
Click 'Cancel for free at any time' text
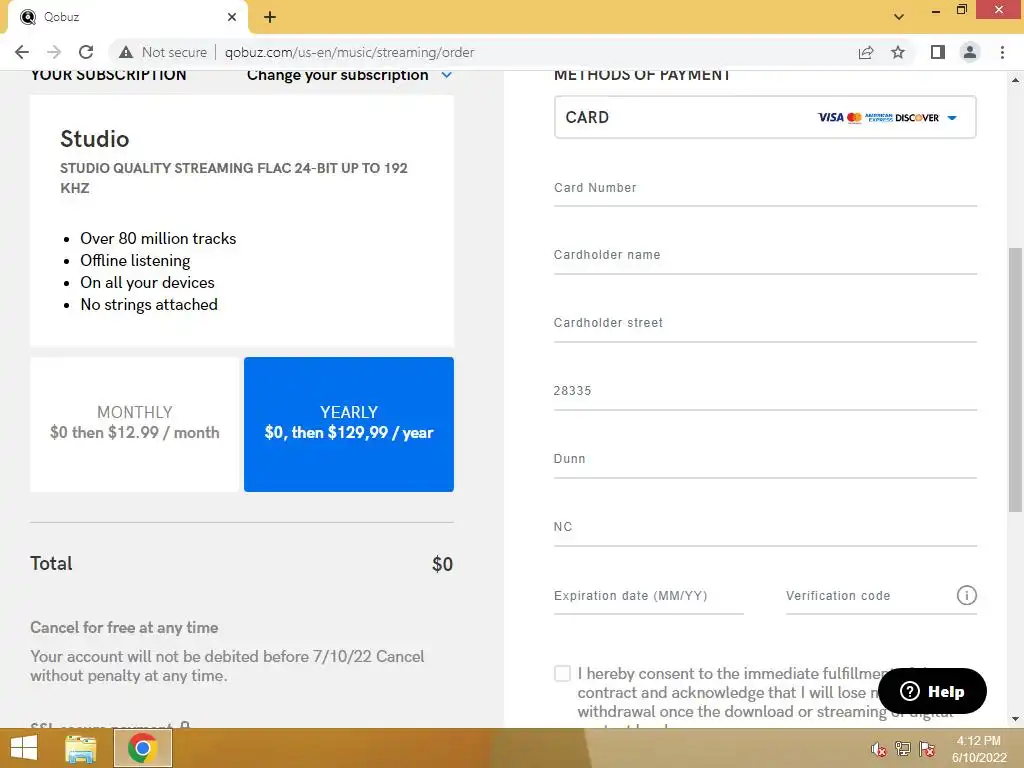pyautogui.click(x=124, y=628)
